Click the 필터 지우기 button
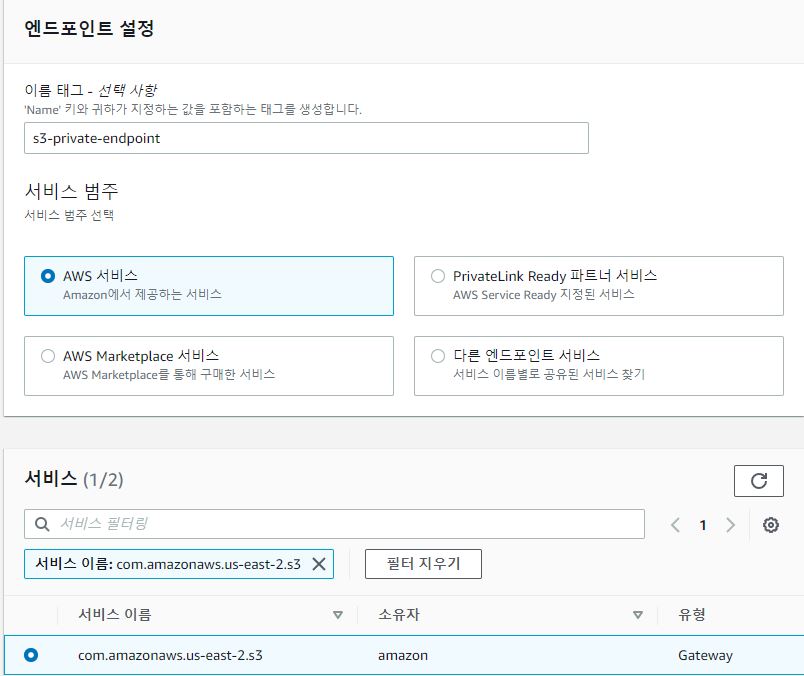Viewport: 804px width, 676px height. tap(423, 564)
